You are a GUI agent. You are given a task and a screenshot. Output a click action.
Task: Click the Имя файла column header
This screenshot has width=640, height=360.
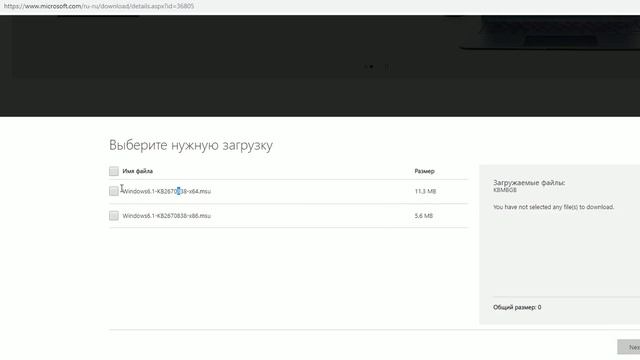138,171
